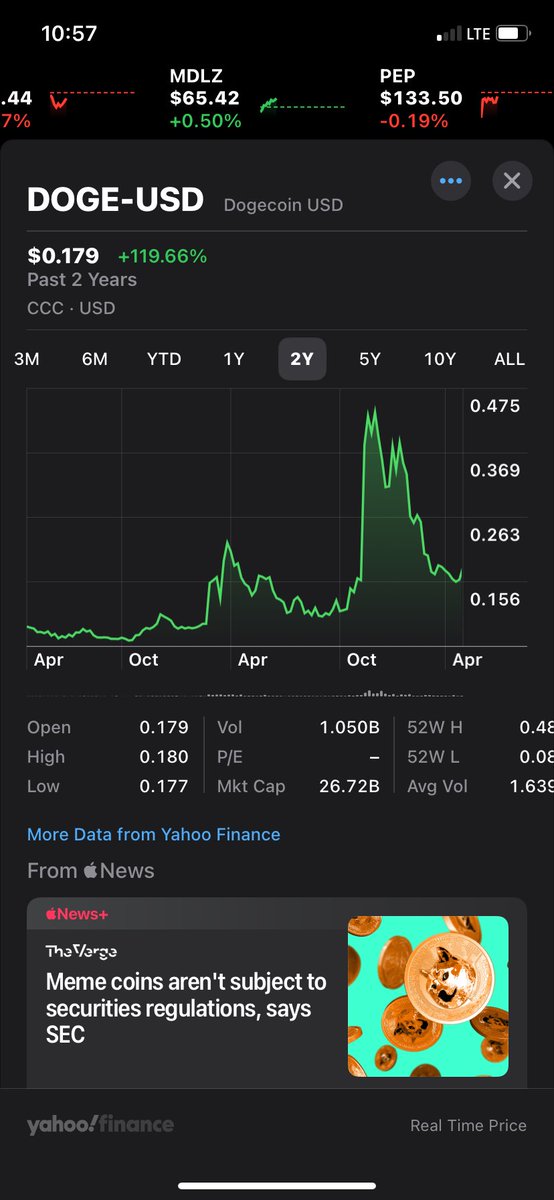
Task: Tap the battery icon in status bar
Action: [512, 34]
